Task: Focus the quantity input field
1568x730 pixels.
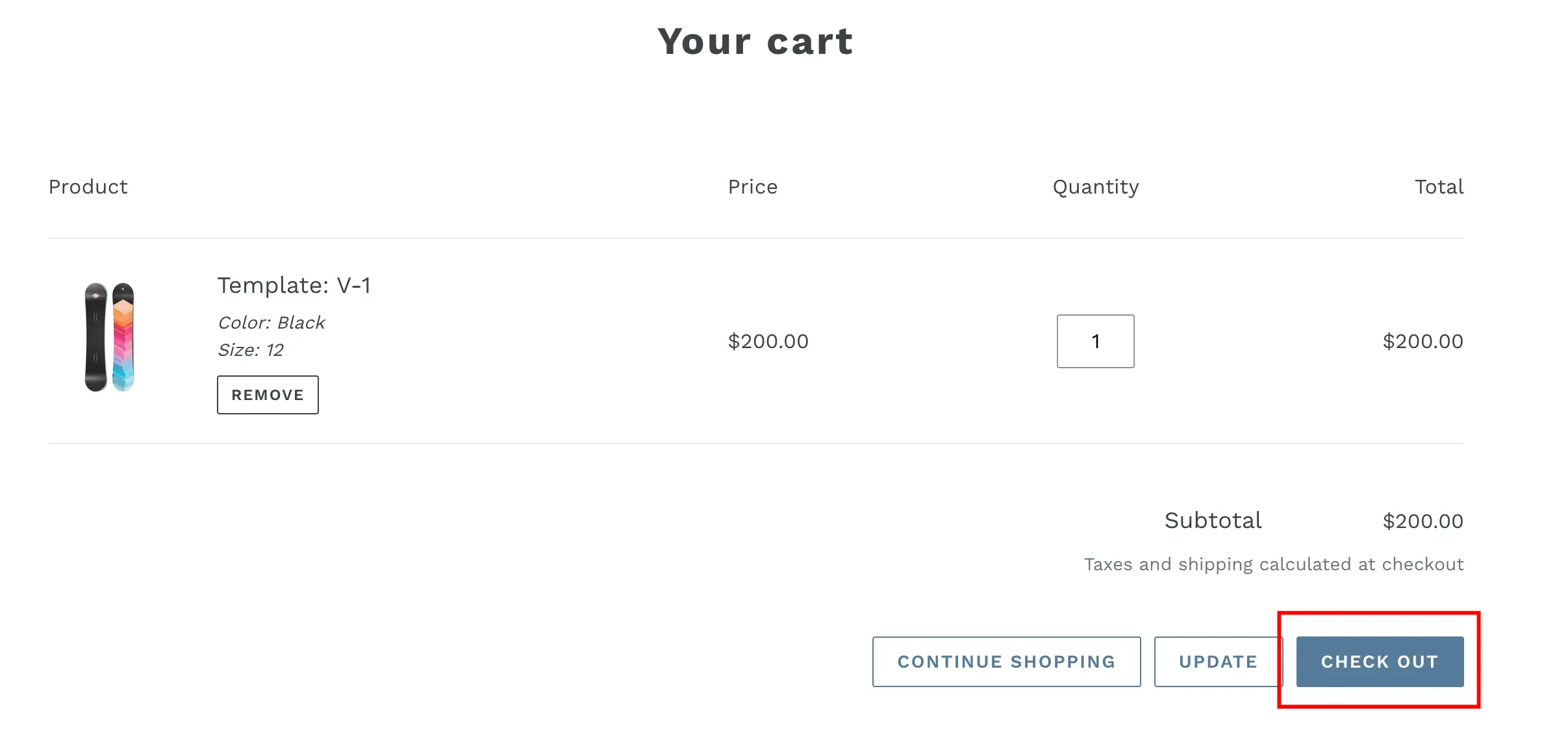Action: click(1095, 342)
